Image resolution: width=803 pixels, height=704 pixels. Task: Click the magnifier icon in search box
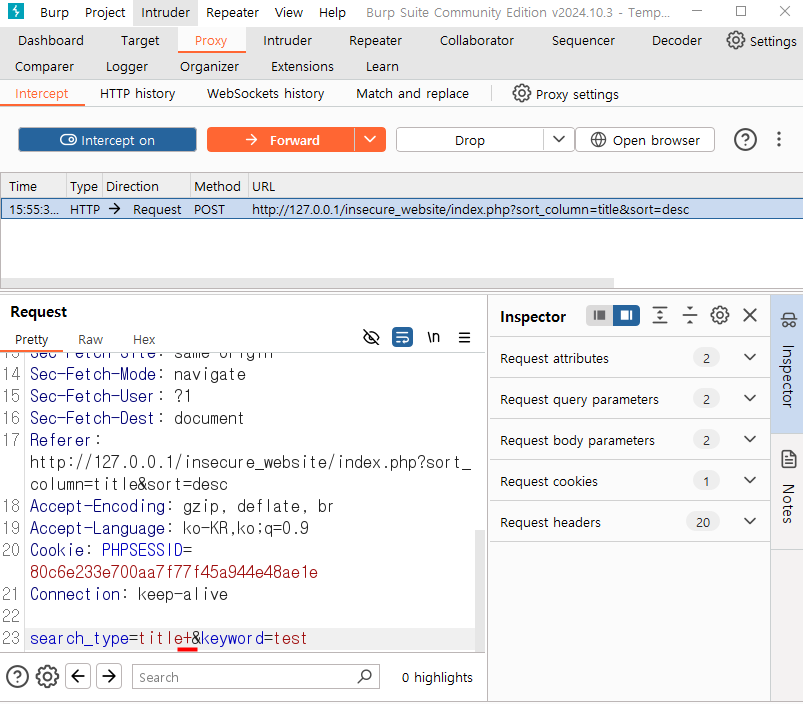click(365, 676)
